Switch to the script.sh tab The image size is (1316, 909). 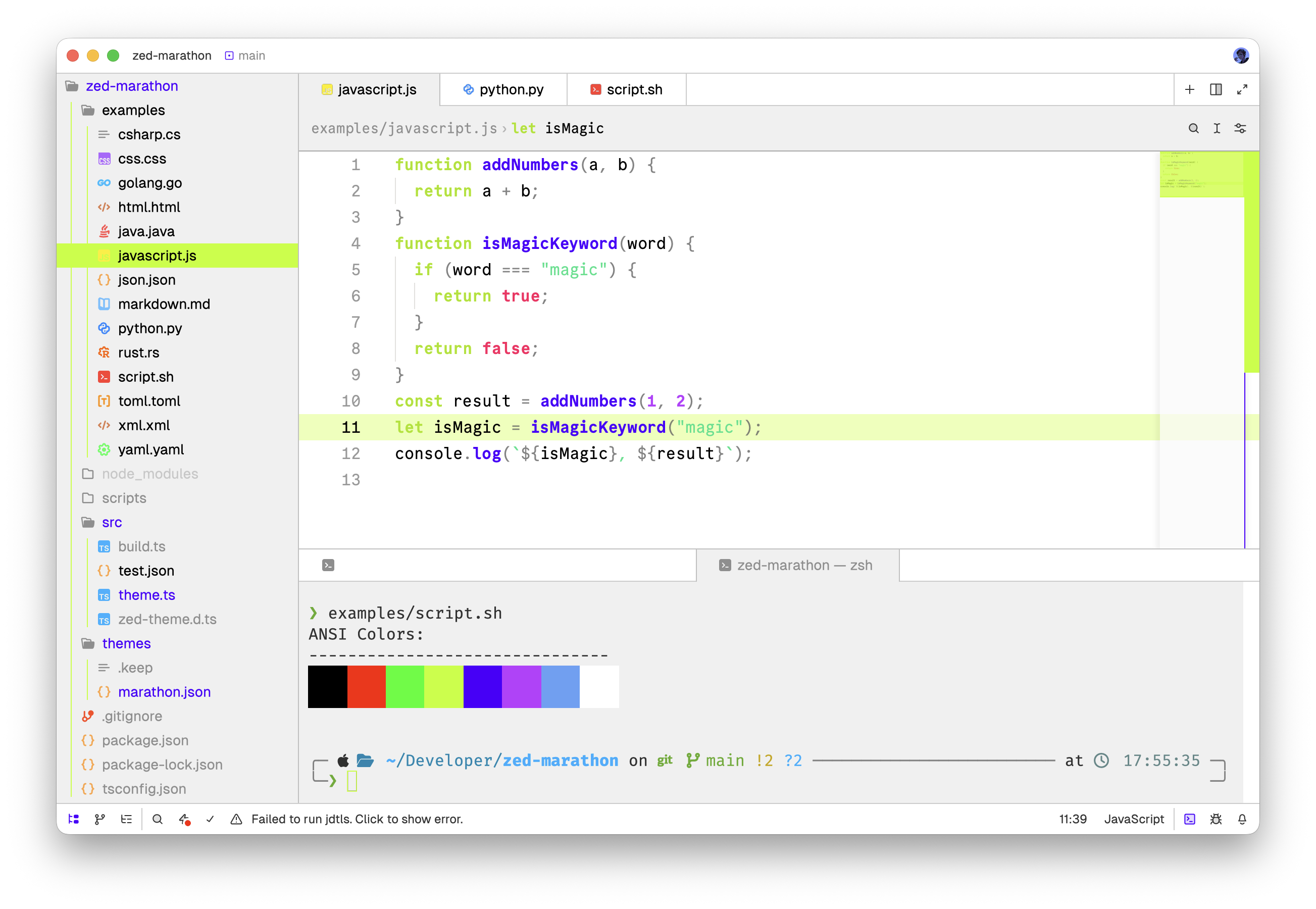626,89
